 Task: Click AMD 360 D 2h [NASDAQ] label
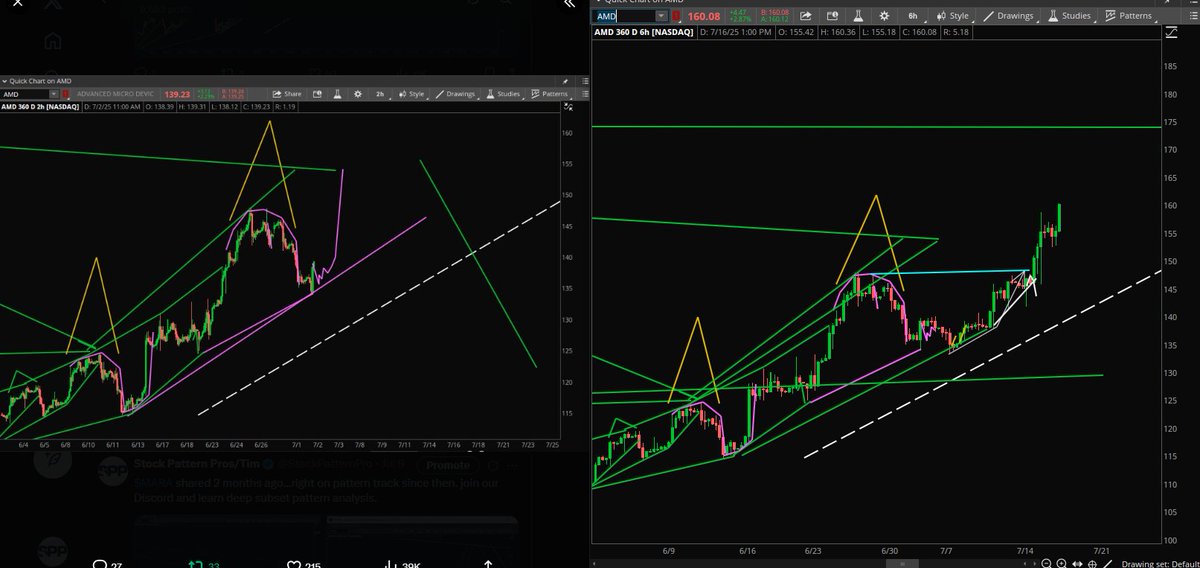[39, 106]
